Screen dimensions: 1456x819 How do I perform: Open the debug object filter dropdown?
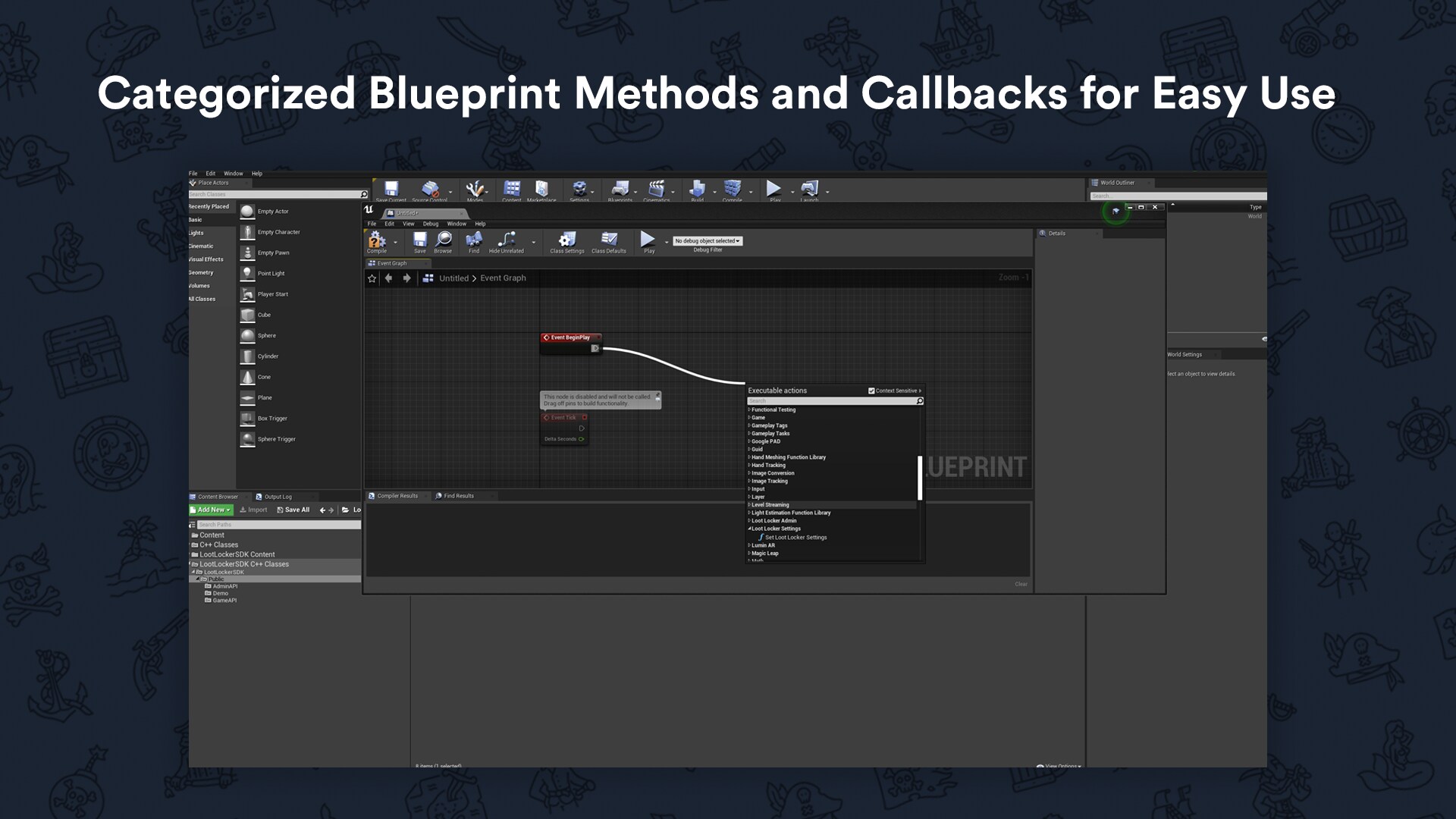[x=708, y=241]
